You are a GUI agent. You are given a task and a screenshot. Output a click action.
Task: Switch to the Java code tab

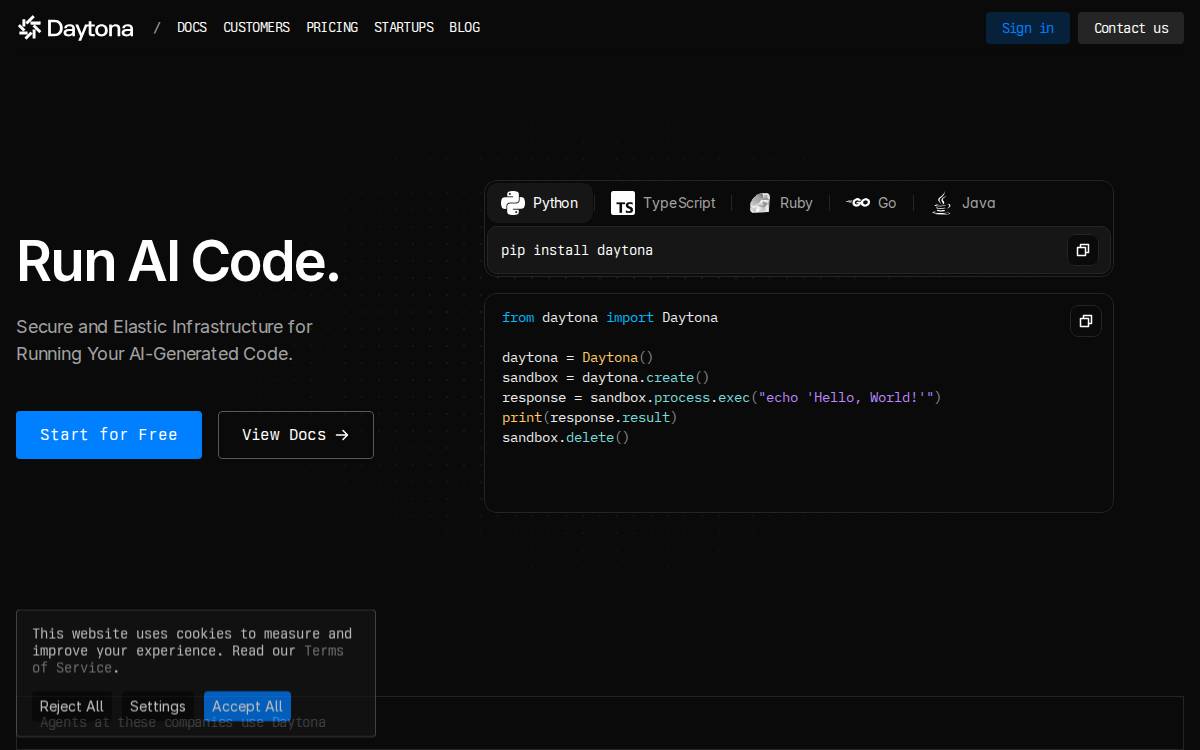pyautogui.click(x=964, y=203)
